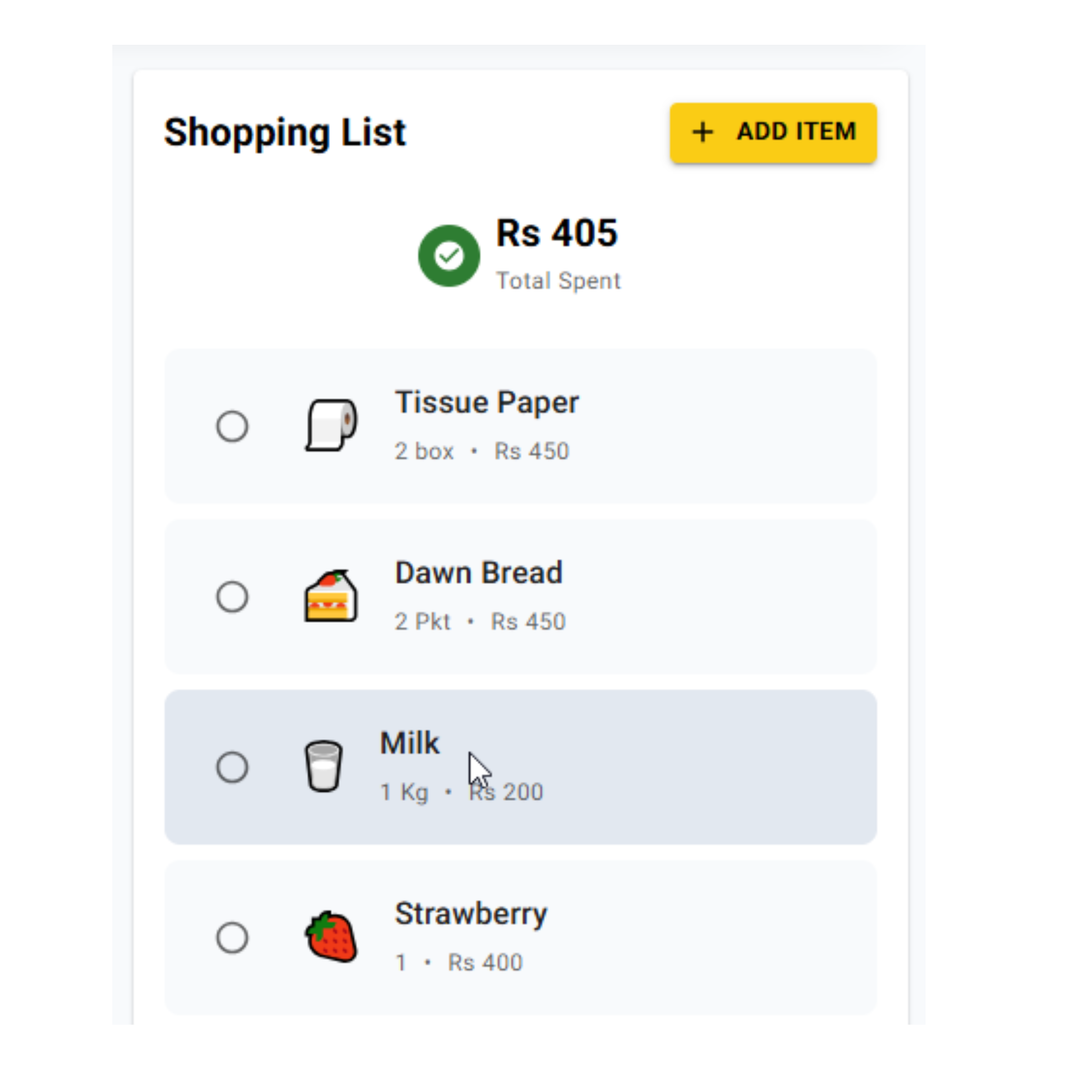Viewport: 1080px width, 1080px height.
Task: Click the Shopping List heading
Action: (x=285, y=131)
